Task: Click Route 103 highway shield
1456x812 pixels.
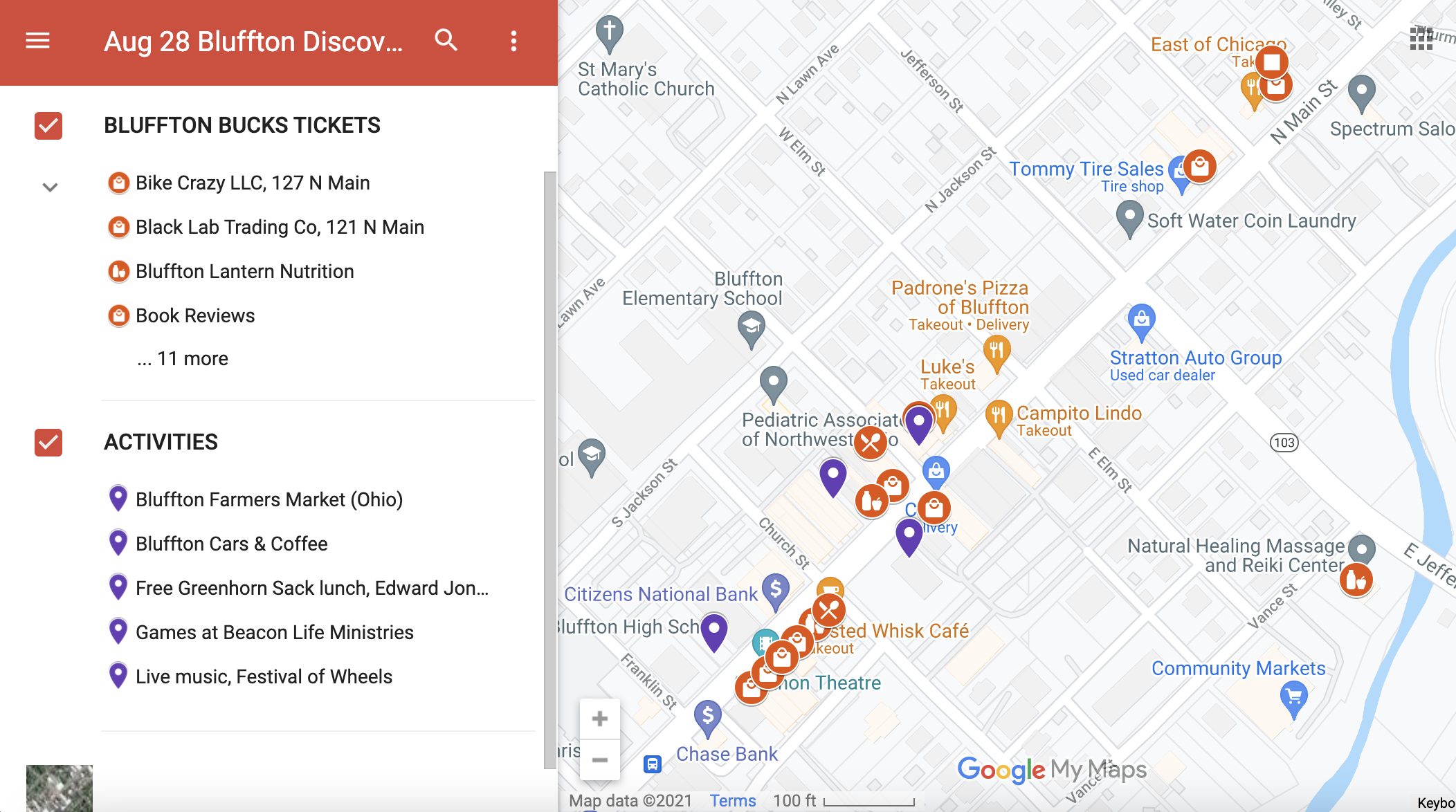Action: (x=1284, y=443)
